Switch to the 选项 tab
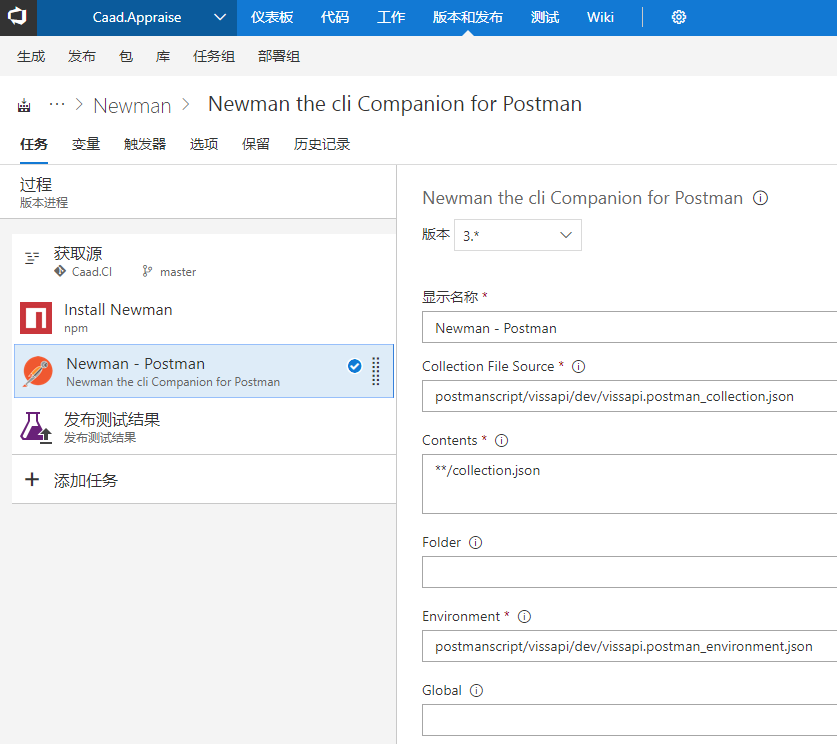Screen dimensions: 837x744 coord(203,144)
